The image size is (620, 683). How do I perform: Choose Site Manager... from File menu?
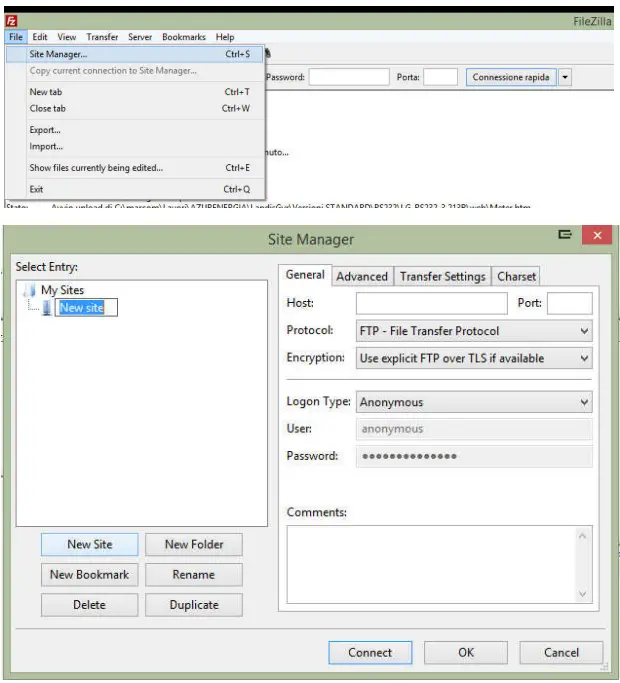[x=135, y=54]
